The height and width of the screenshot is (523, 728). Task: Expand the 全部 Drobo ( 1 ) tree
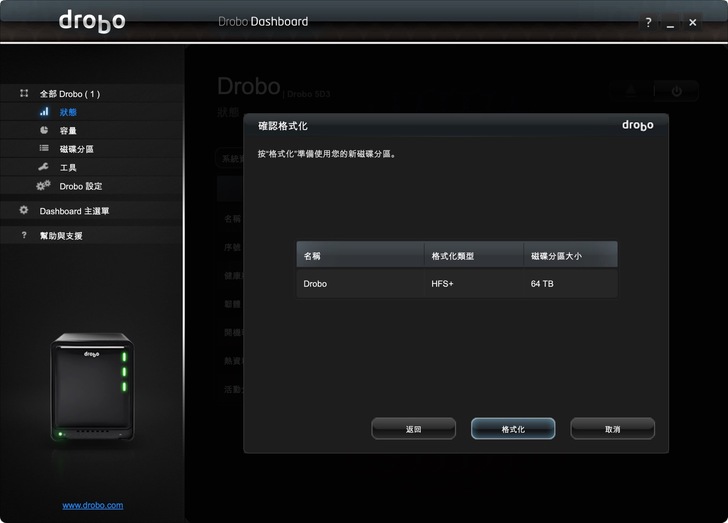point(69,94)
